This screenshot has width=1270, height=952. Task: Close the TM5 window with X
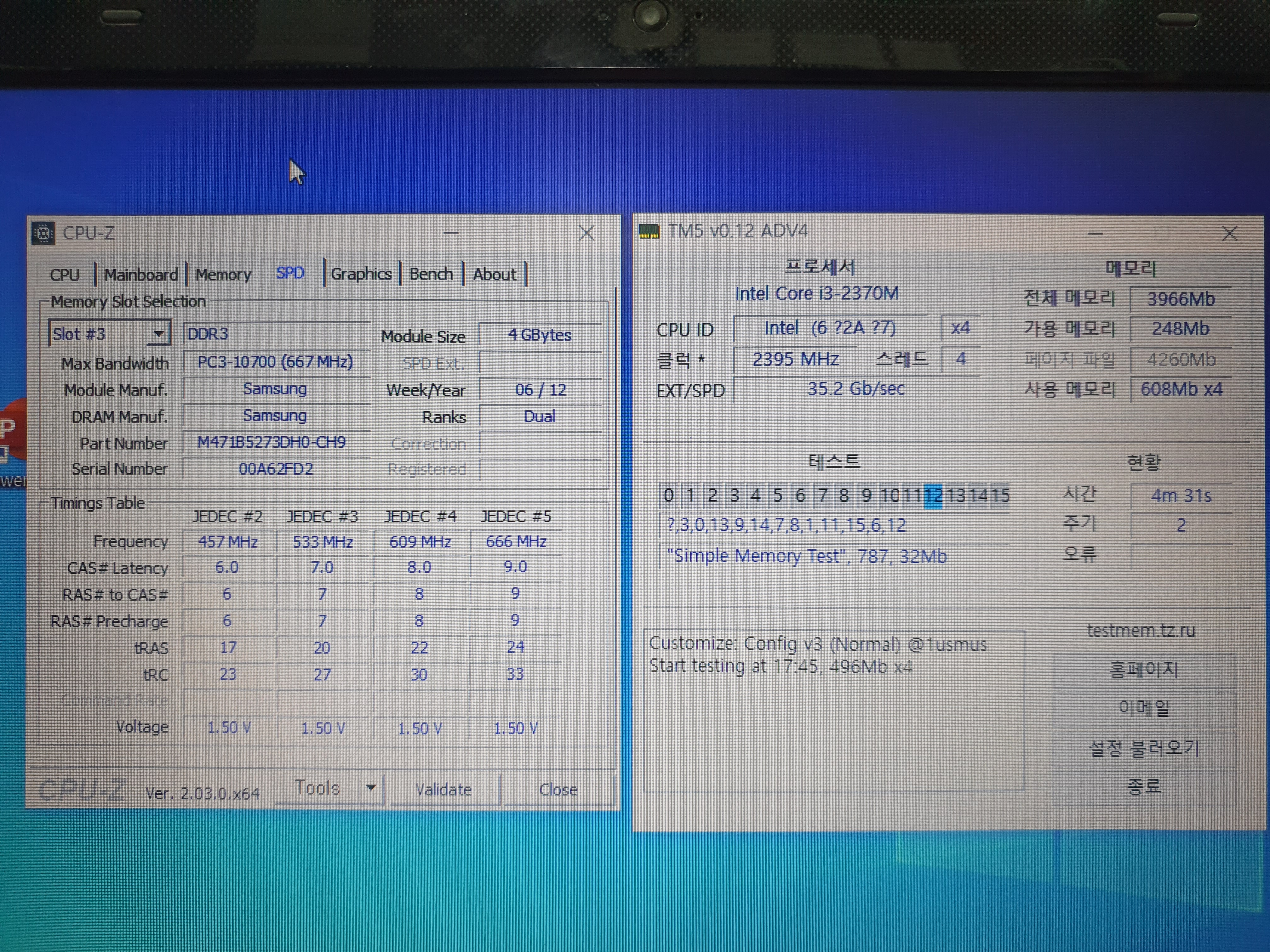(x=1229, y=233)
